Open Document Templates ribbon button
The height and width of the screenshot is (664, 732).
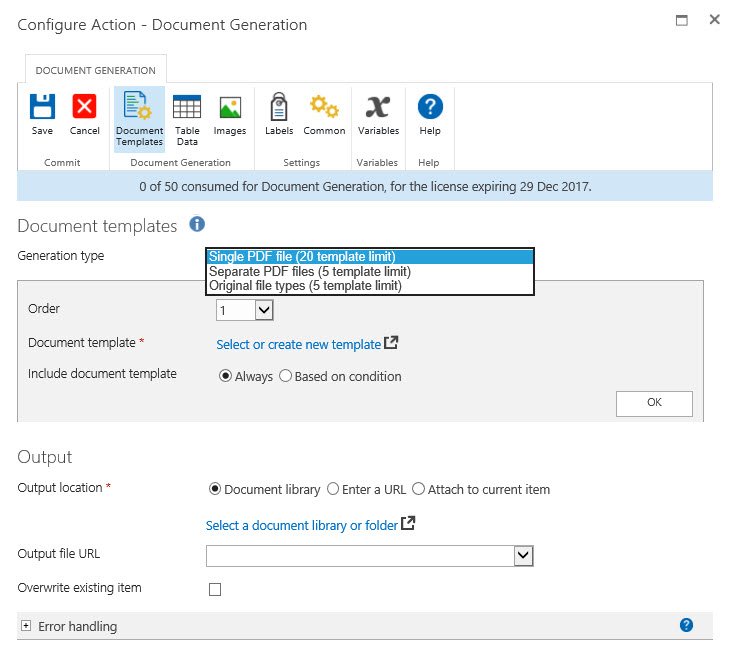[x=139, y=120]
